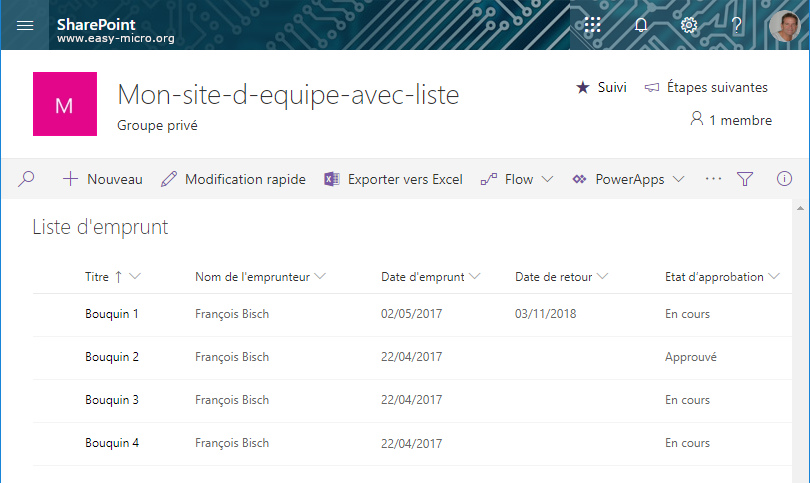Open Date de retour column dropdown
Image resolution: width=810 pixels, height=483 pixels.
point(602,276)
